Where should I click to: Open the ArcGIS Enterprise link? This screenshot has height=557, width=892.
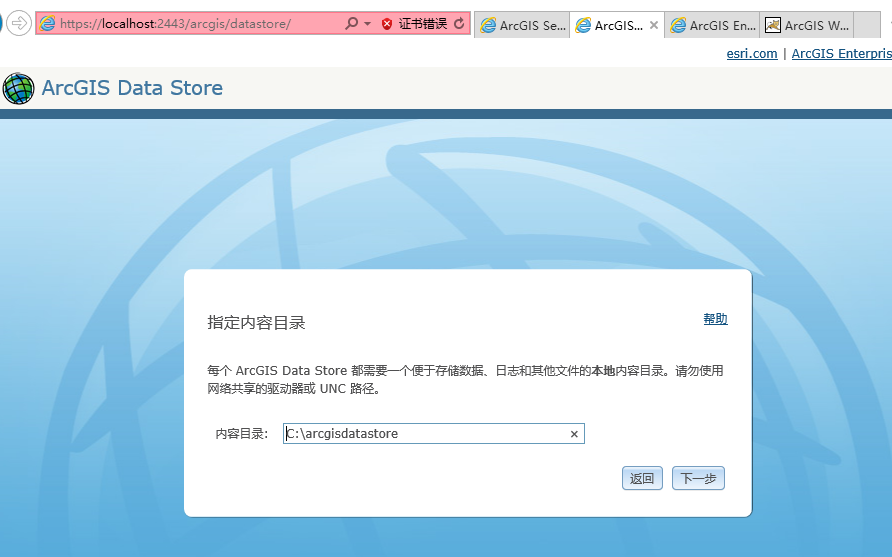(x=841, y=53)
